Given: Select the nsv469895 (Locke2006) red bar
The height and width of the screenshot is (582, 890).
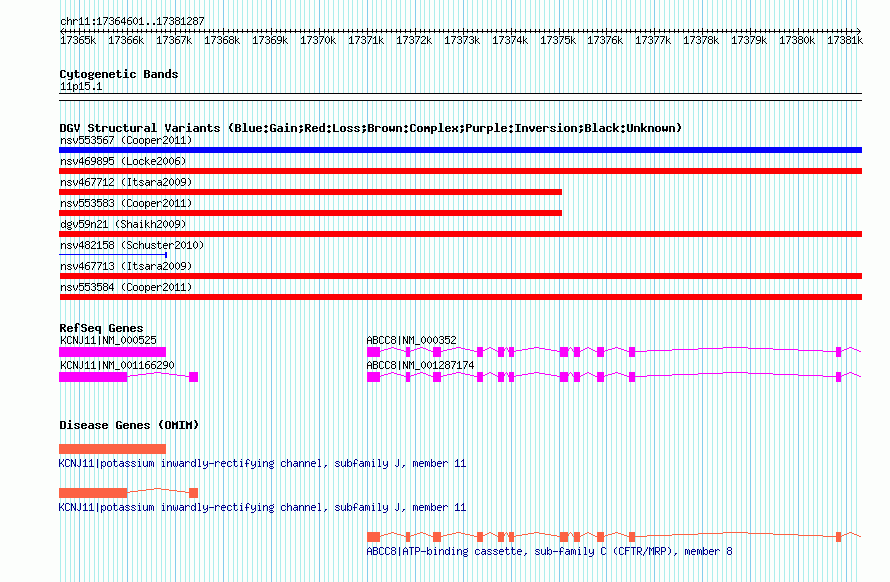Looking at the screenshot, I should [x=460, y=171].
